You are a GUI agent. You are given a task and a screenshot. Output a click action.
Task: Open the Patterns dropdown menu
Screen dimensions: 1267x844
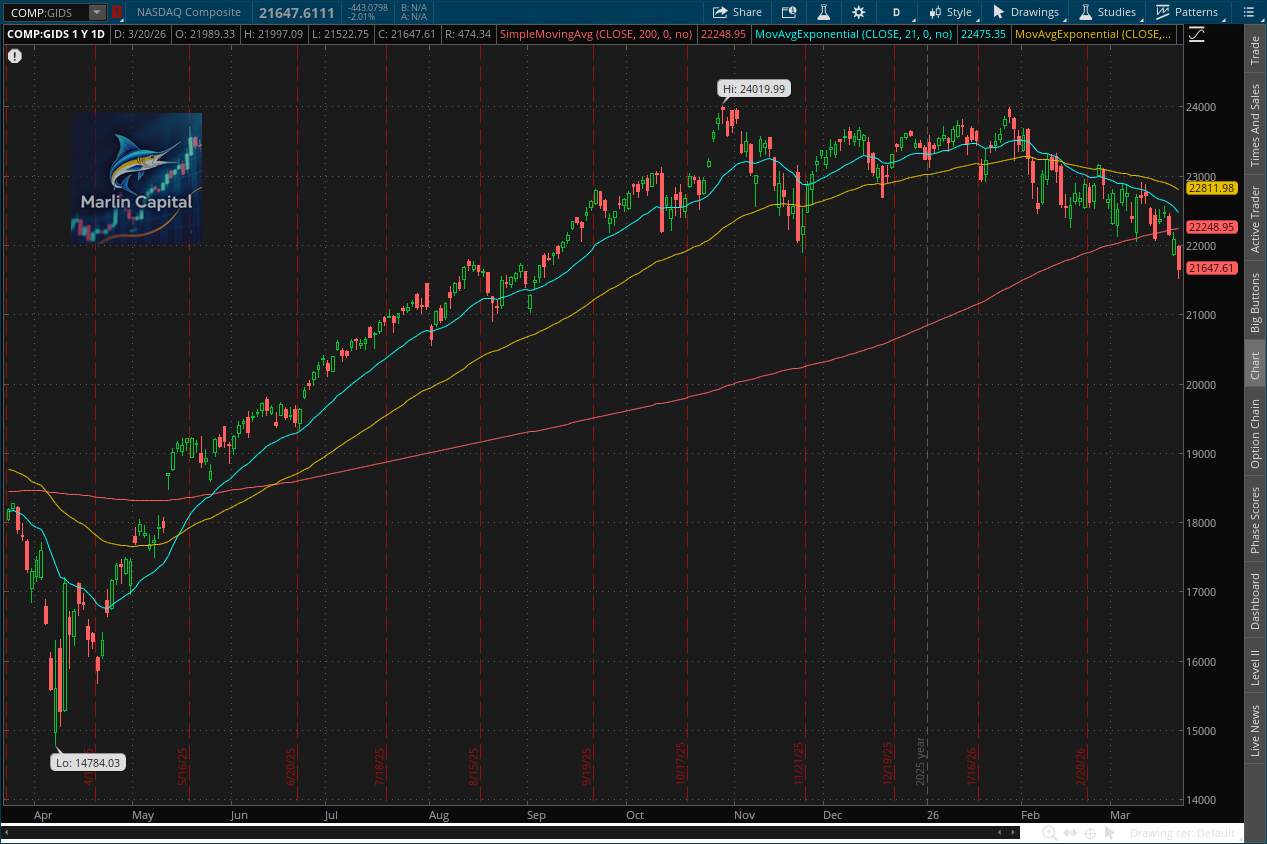(x=1187, y=12)
